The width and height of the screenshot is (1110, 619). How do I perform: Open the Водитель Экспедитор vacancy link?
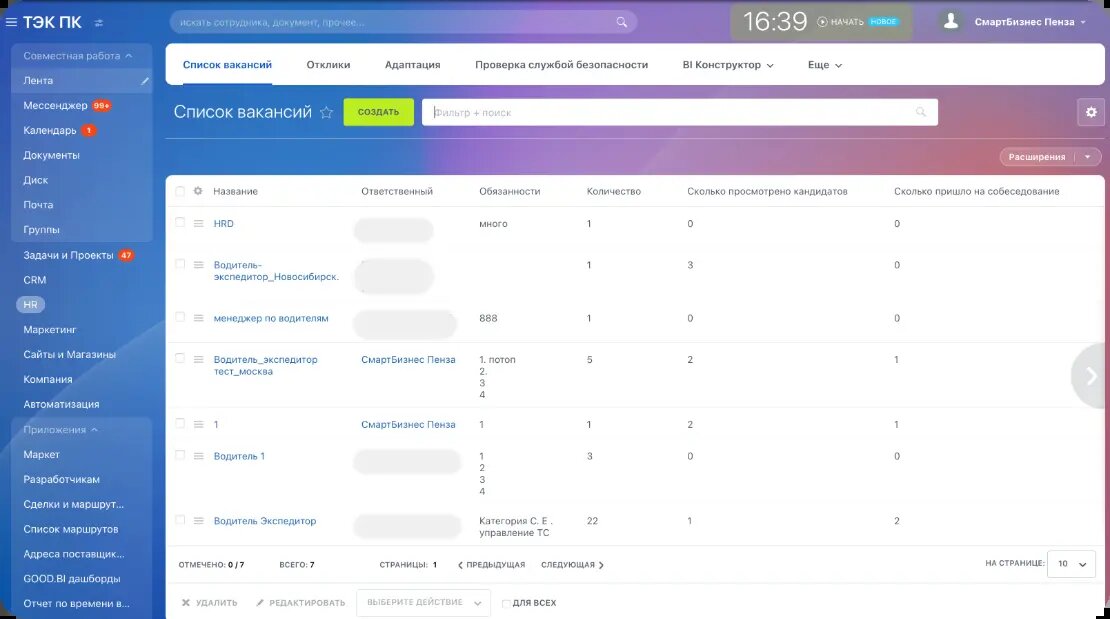pos(266,521)
